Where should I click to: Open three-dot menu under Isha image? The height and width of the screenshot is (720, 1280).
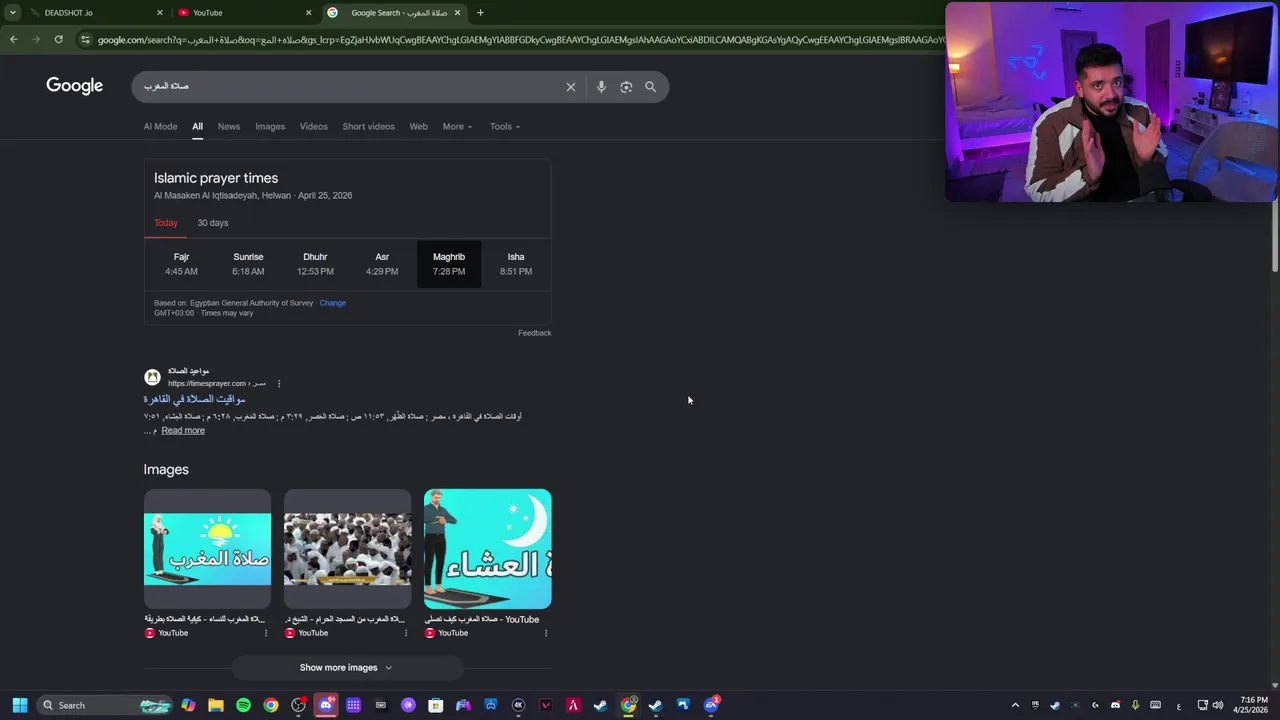pos(545,633)
